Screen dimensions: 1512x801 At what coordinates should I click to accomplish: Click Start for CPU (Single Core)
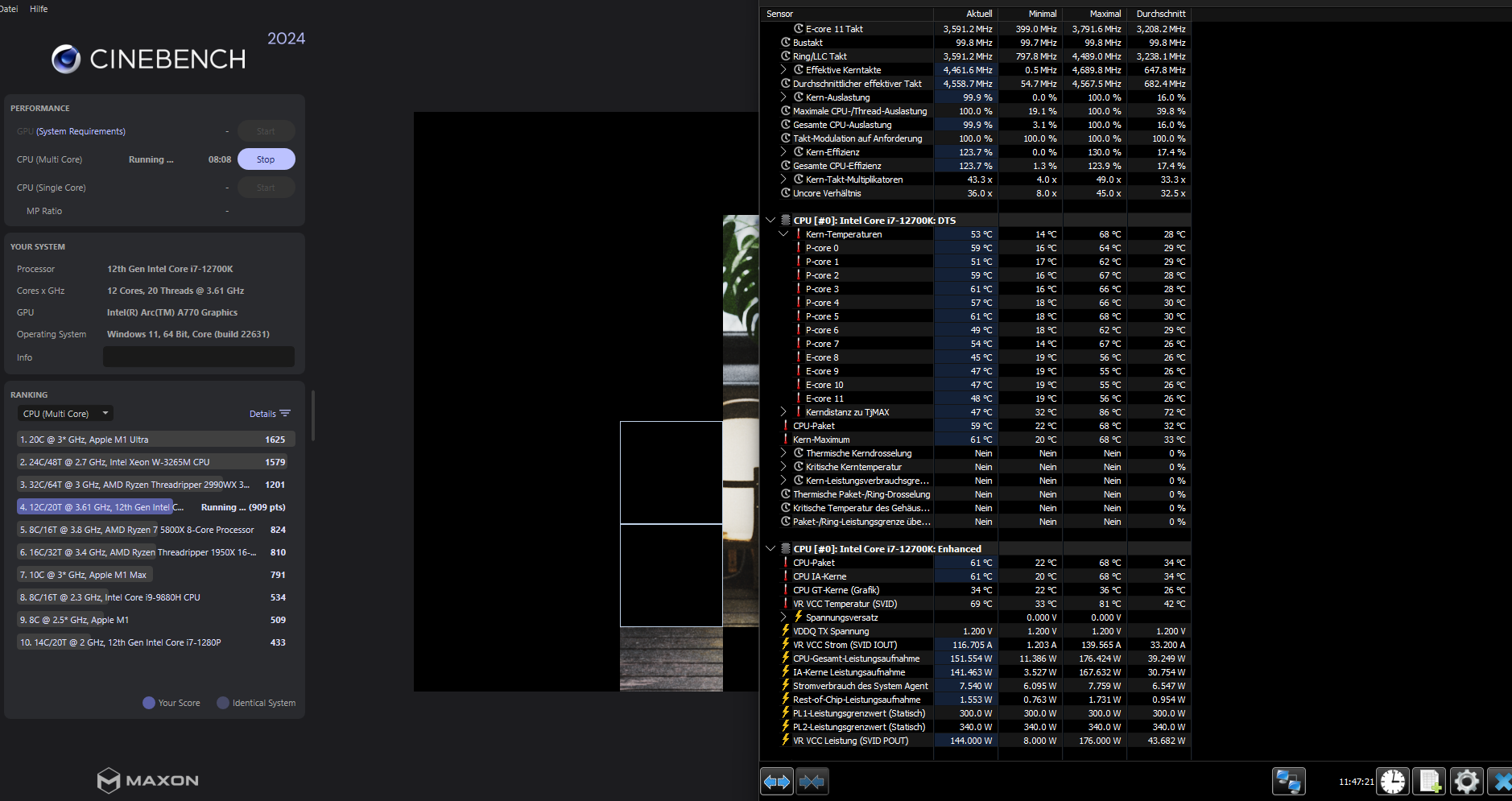[266, 188]
